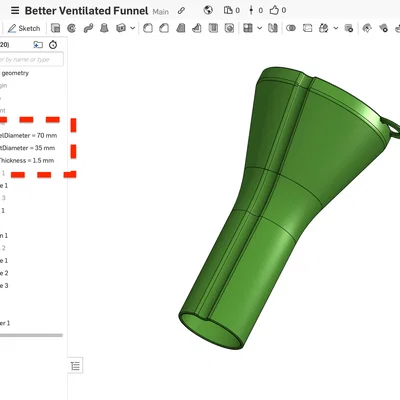The width and height of the screenshot is (400, 400).
Task: Click the link icon beside Main
Action: click(181, 11)
